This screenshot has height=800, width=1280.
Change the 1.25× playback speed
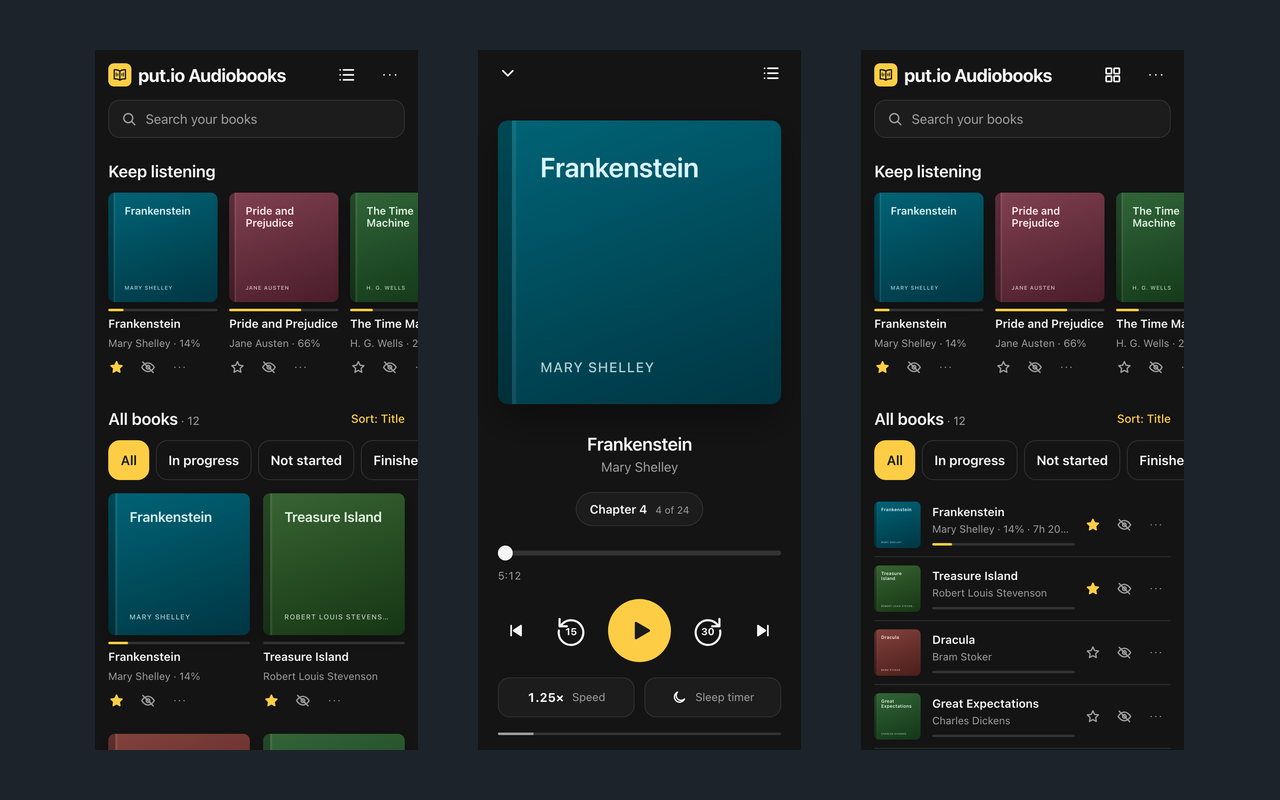(566, 697)
